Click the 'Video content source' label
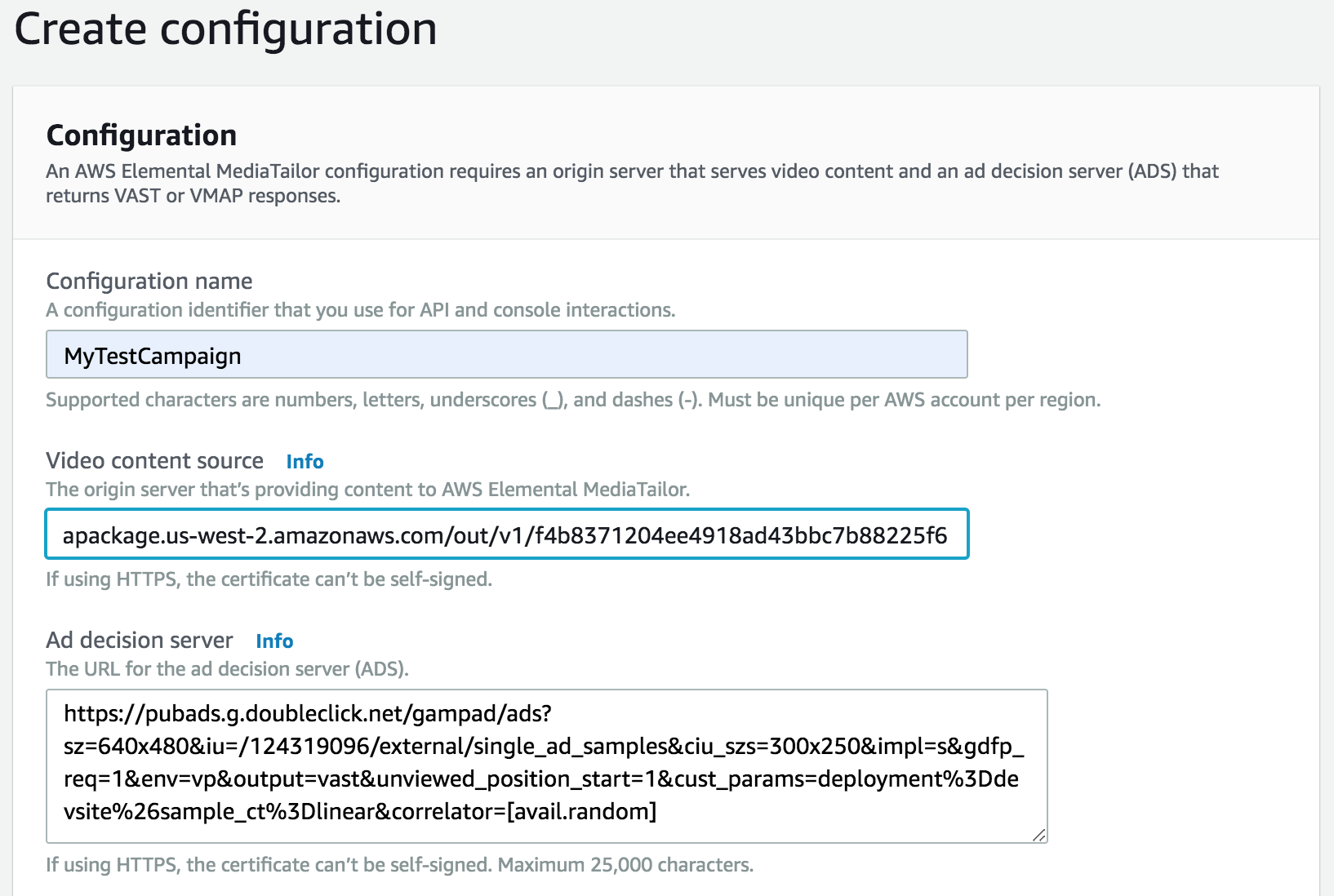Viewport: 1334px width, 896px height. [x=154, y=461]
